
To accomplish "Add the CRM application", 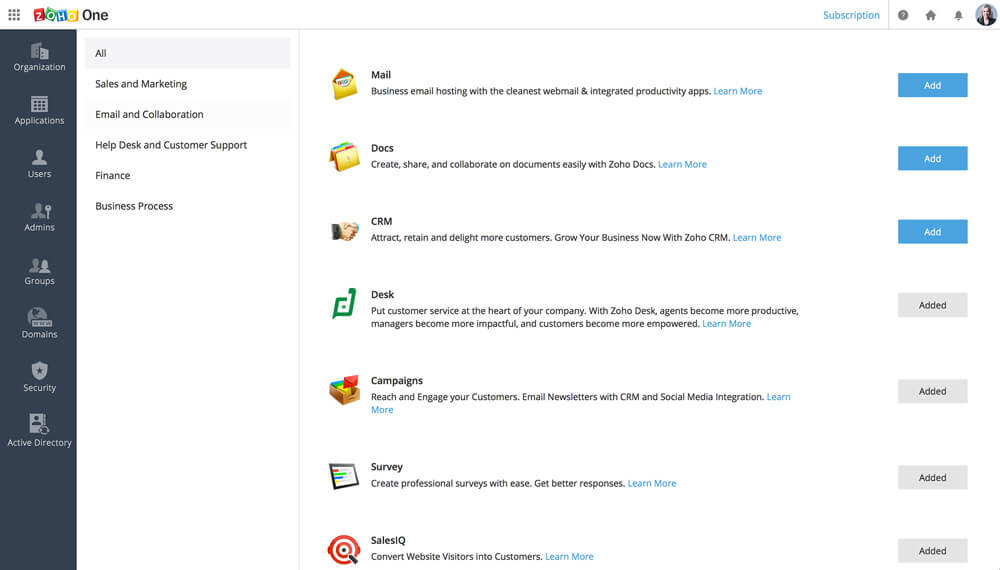I will [932, 231].
